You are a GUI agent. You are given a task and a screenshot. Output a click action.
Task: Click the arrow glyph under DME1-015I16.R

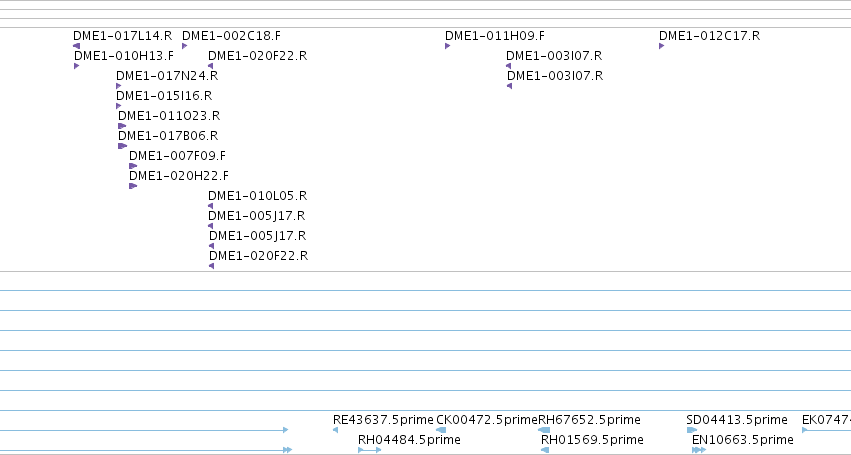click(119, 106)
